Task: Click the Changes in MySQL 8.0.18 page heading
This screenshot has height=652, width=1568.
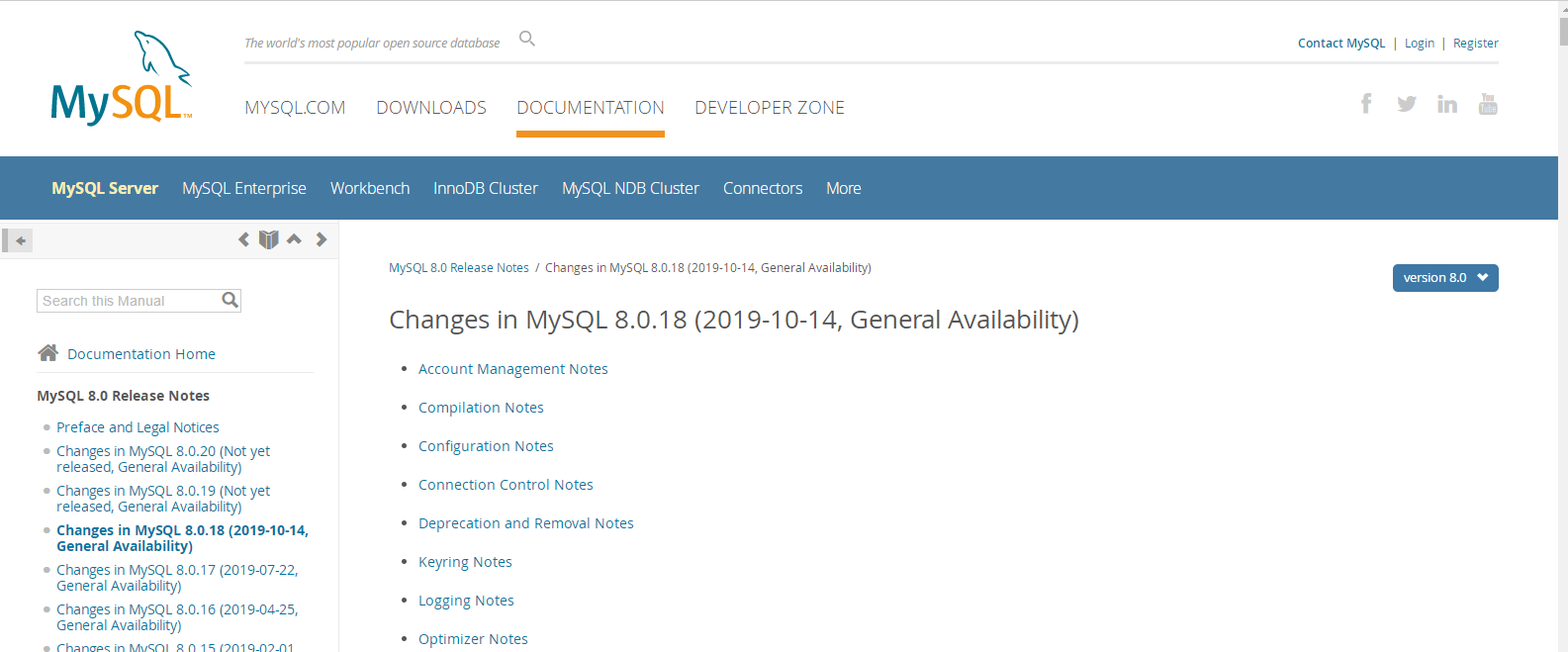Action: pyautogui.click(x=734, y=320)
